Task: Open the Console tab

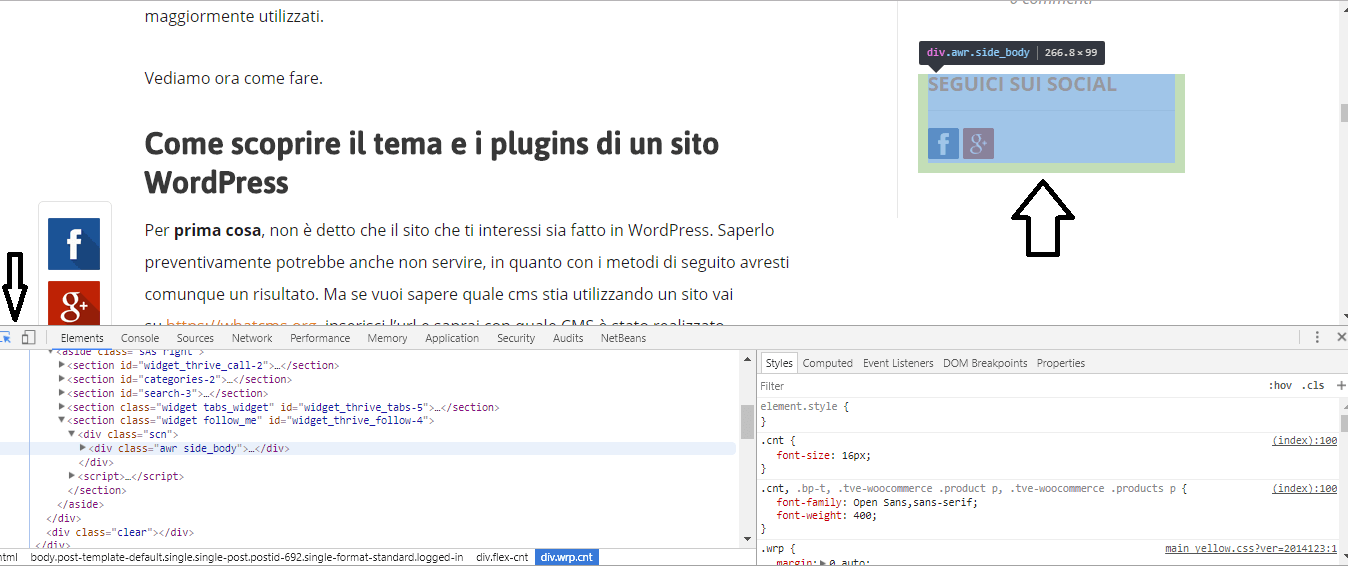Action: (x=140, y=338)
